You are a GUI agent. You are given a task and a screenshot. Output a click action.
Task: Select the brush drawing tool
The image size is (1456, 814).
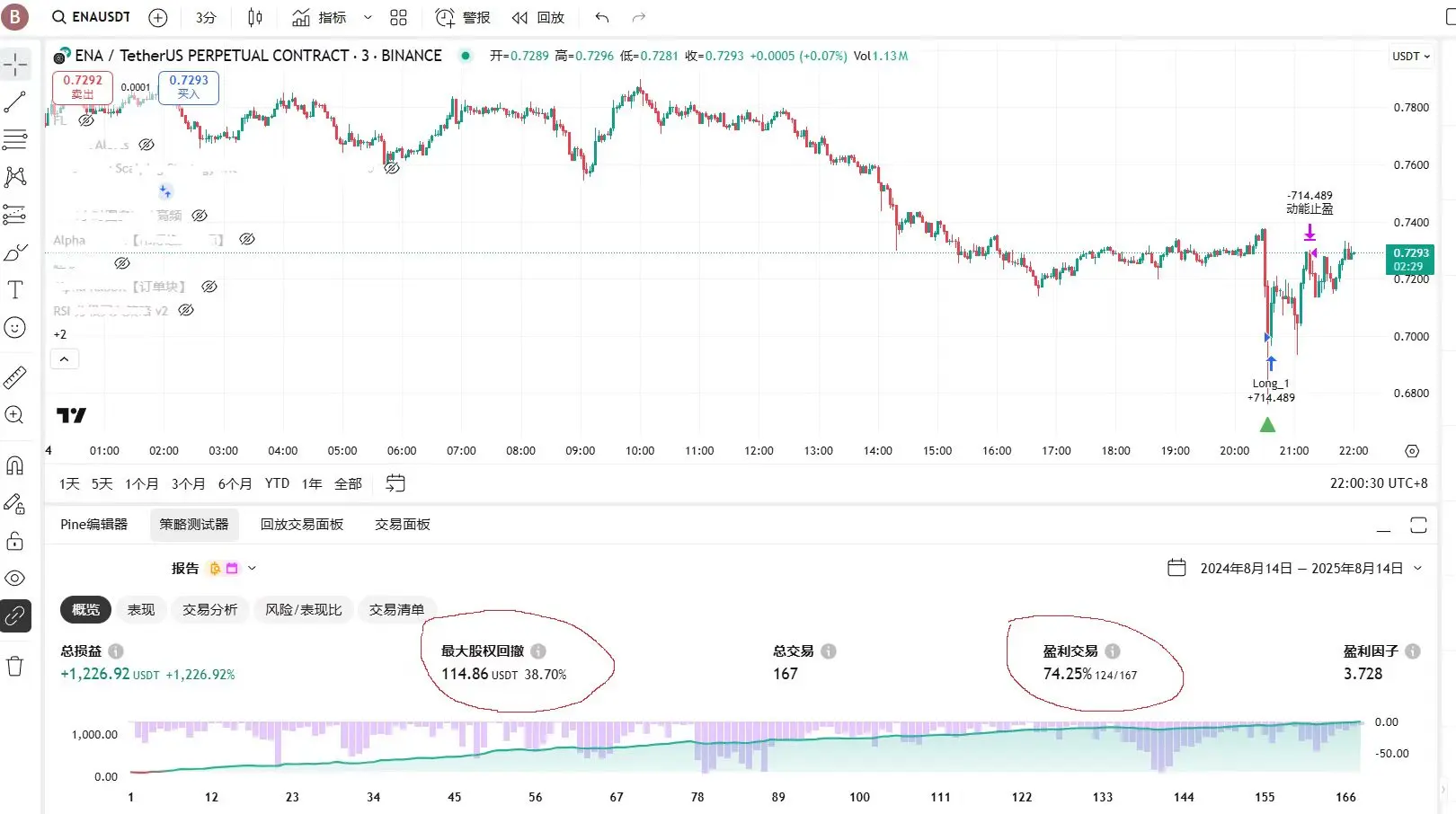(x=15, y=252)
